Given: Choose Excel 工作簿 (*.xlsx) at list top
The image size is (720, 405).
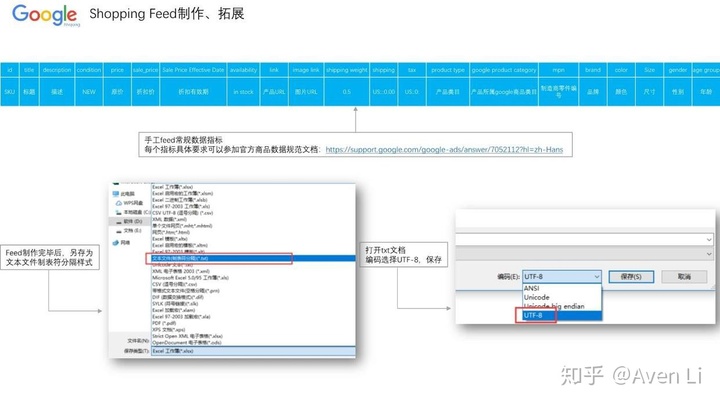Looking at the screenshot, I should tap(173, 187).
